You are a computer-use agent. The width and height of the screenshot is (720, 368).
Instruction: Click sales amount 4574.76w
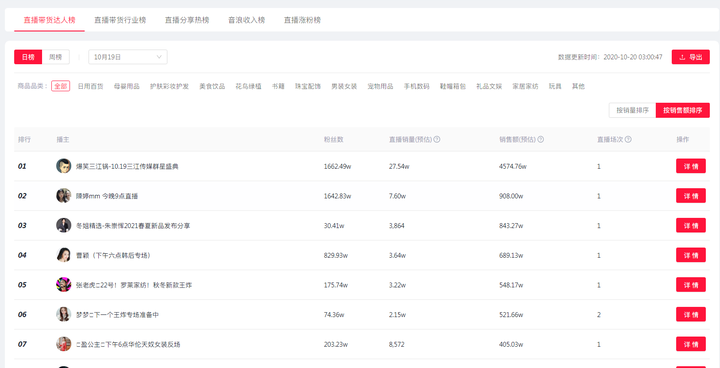[512, 166]
